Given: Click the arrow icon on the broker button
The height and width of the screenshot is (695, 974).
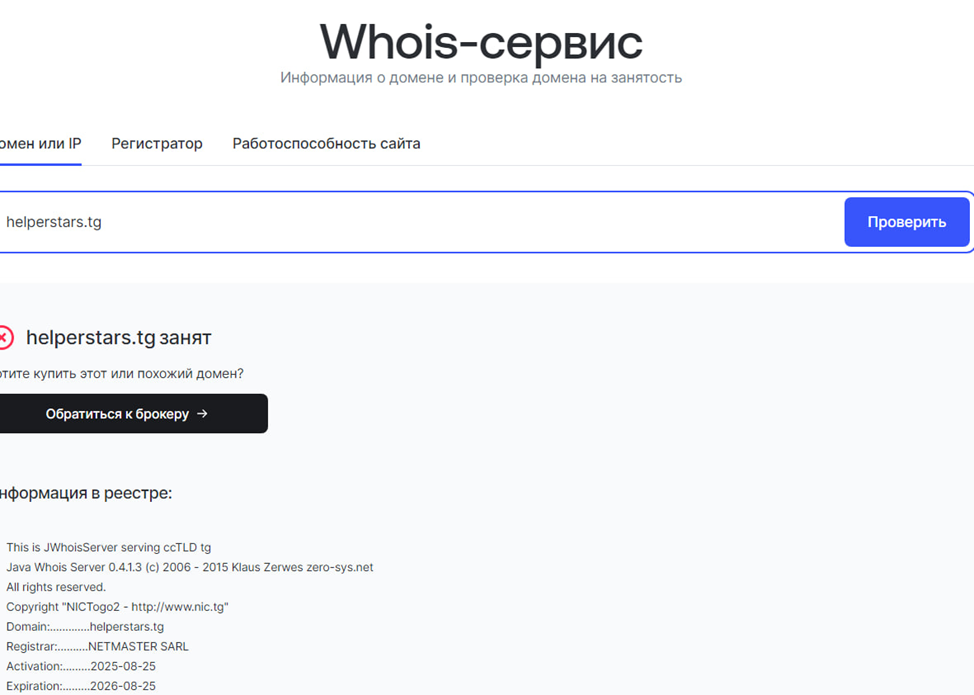Looking at the screenshot, I should click(x=202, y=413).
